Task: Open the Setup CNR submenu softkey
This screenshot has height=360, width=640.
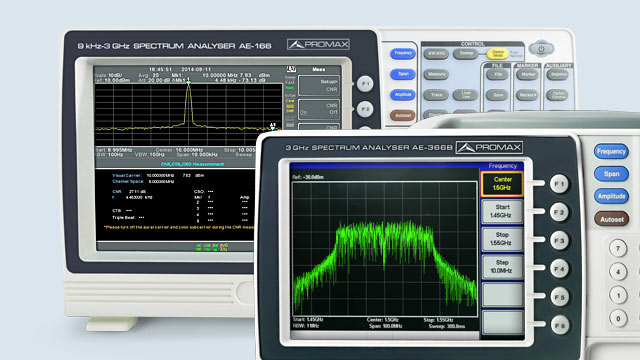Action: pyautogui.click(x=319, y=85)
